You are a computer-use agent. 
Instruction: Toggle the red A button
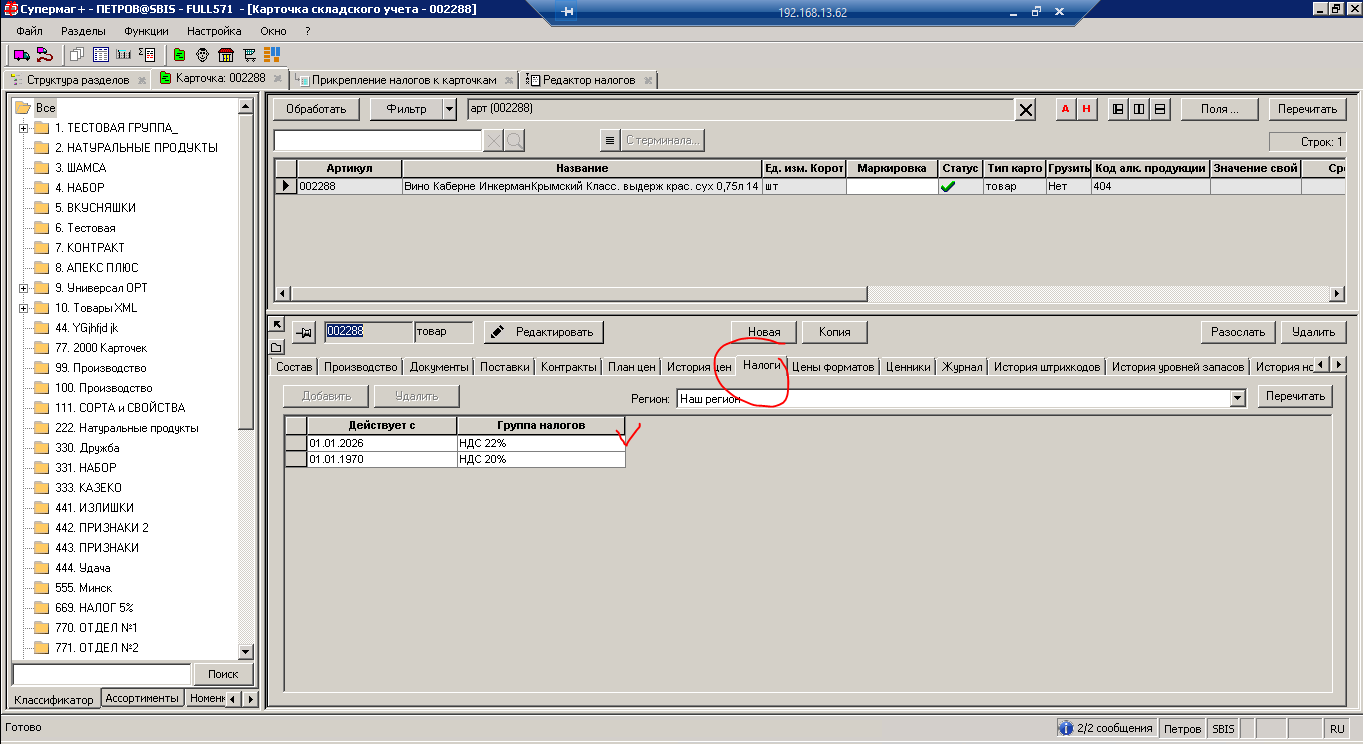pos(1065,109)
